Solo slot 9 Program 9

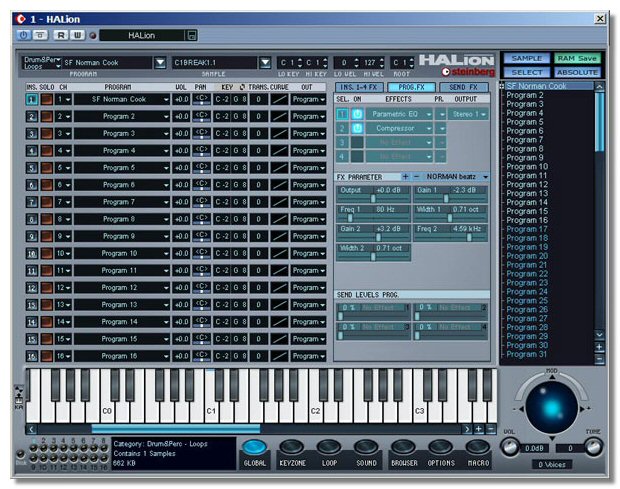pyautogui.click(x=46, y=236)
